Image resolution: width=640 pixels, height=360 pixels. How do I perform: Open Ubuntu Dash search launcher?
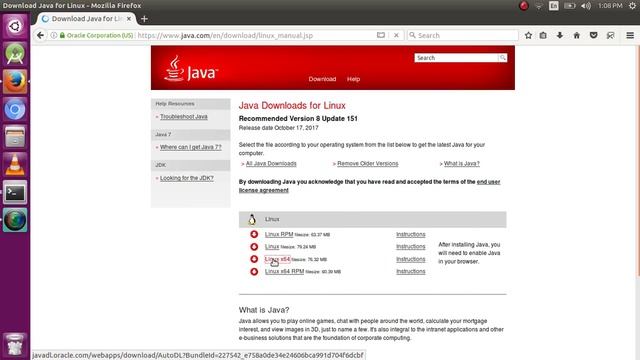(x=15, y=27)
